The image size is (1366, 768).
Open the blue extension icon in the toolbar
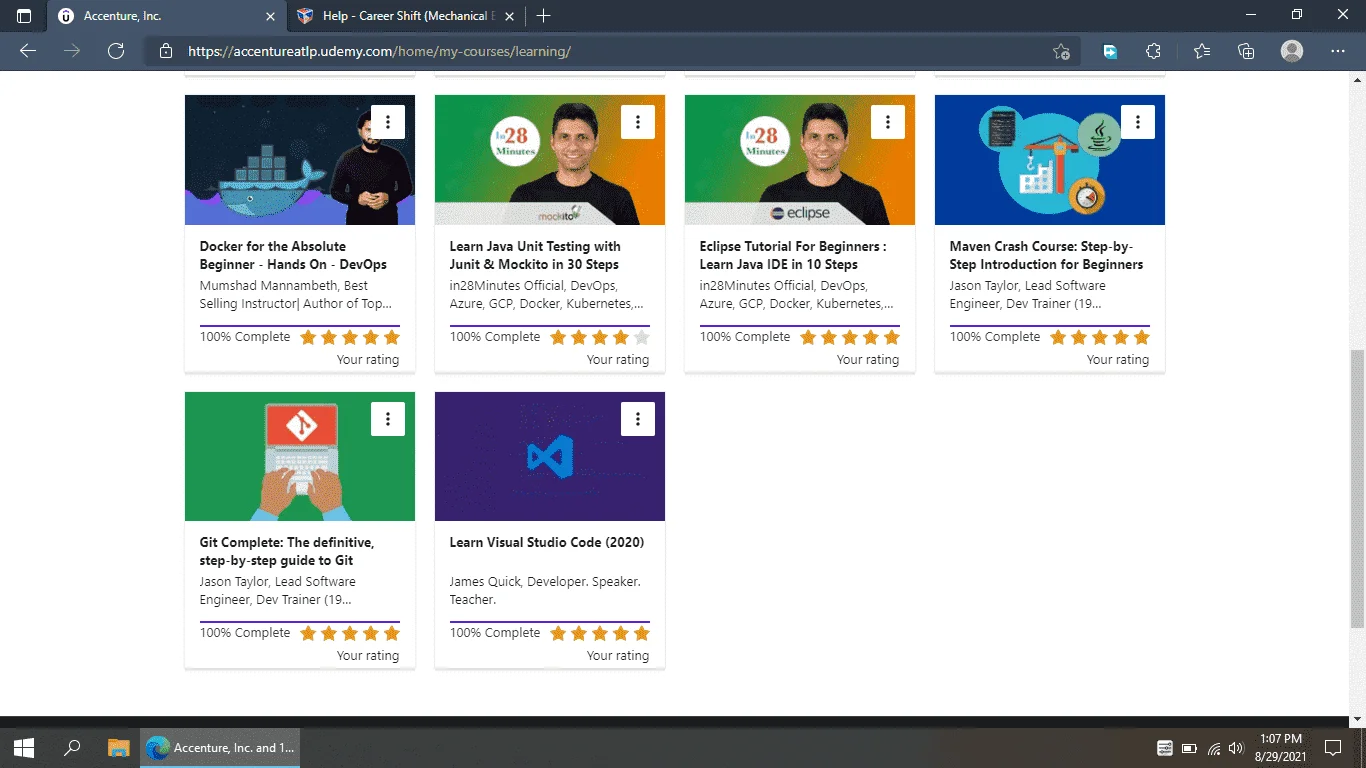click(x=1110, y=51)
